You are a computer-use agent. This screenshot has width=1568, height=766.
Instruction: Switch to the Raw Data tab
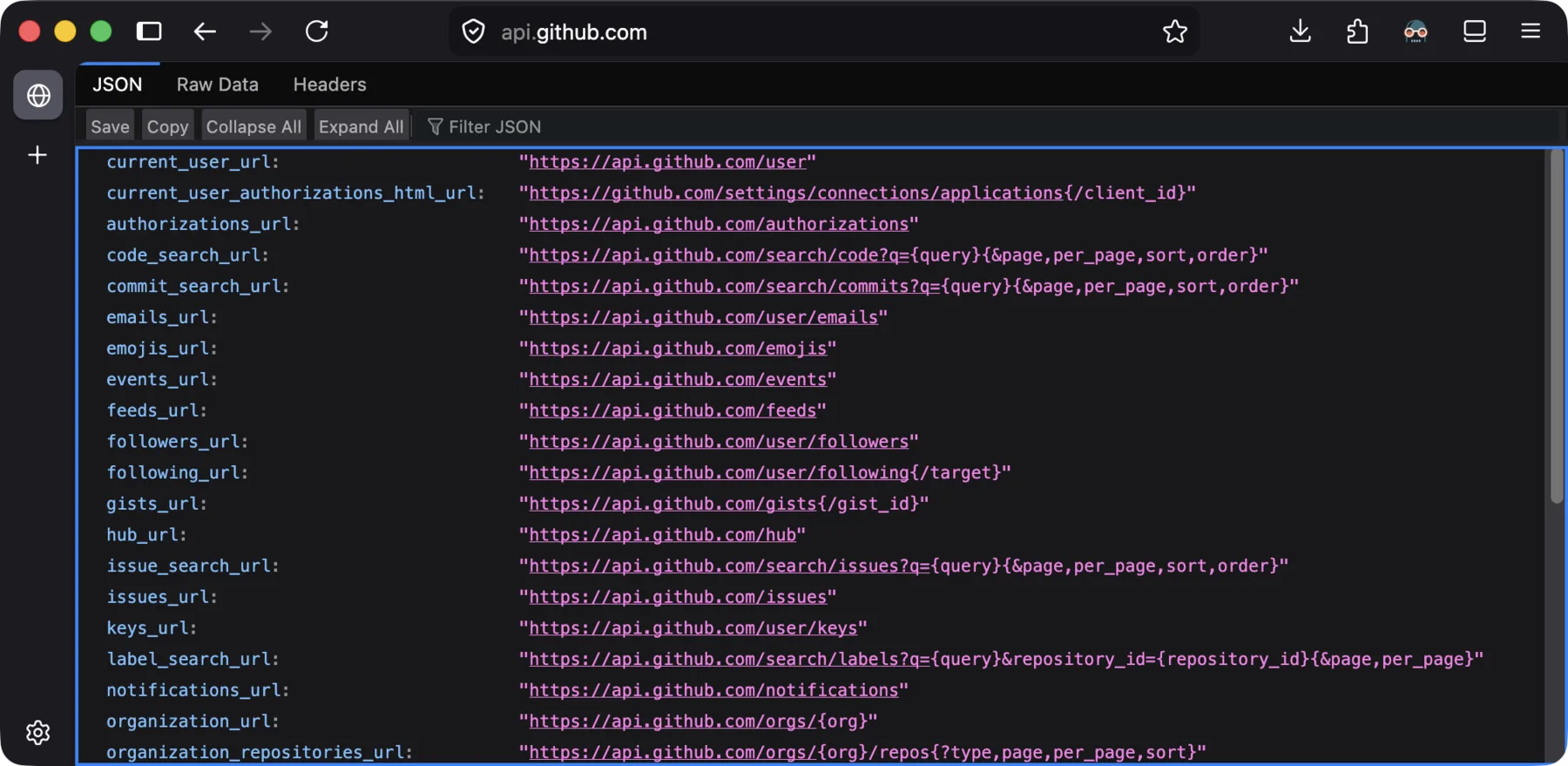pos(218,85)
